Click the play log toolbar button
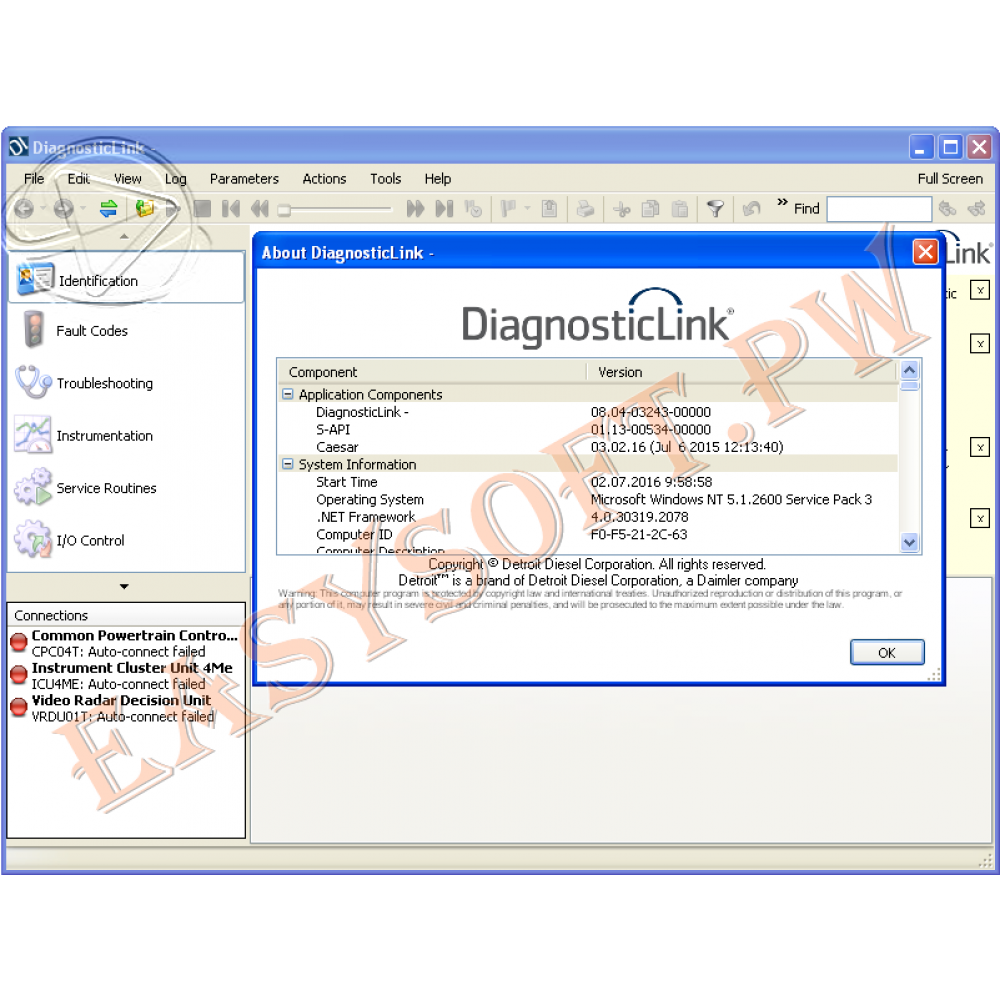1000x1000 pixels. 172,209
